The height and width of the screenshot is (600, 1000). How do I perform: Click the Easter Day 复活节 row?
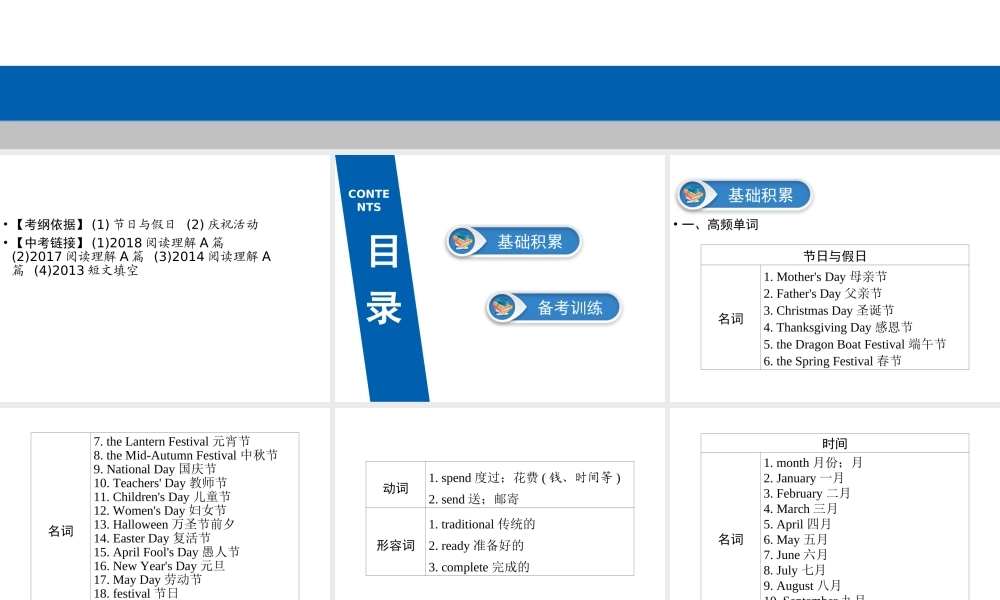152,538
